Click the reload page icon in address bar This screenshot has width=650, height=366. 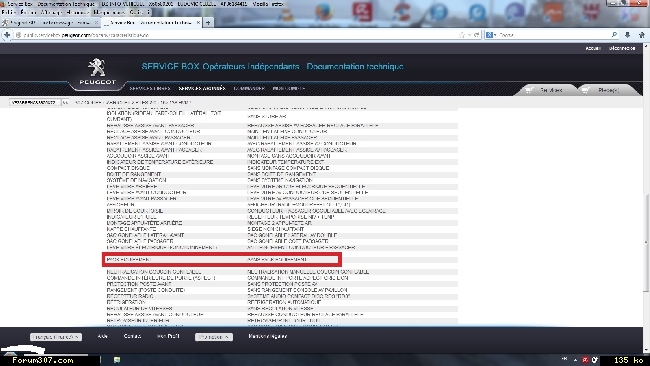click(x=477, y=35)
